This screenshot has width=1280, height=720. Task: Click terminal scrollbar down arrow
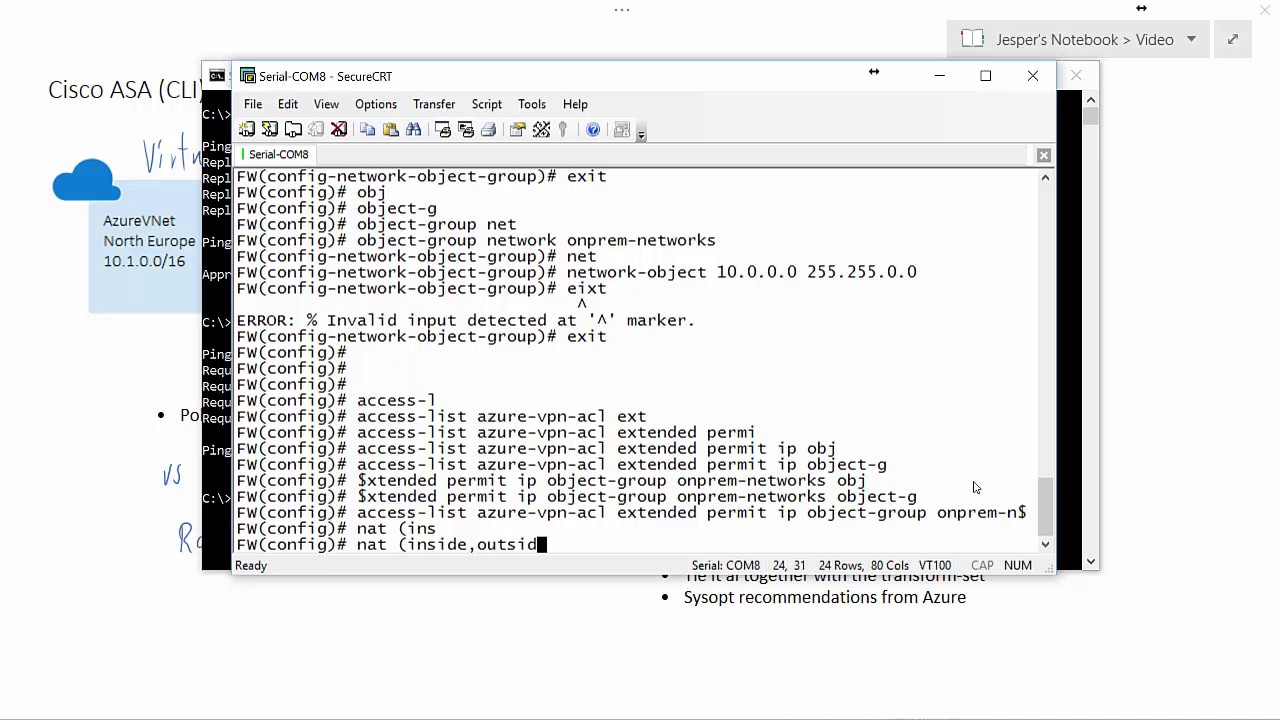tap(1045, 544)
